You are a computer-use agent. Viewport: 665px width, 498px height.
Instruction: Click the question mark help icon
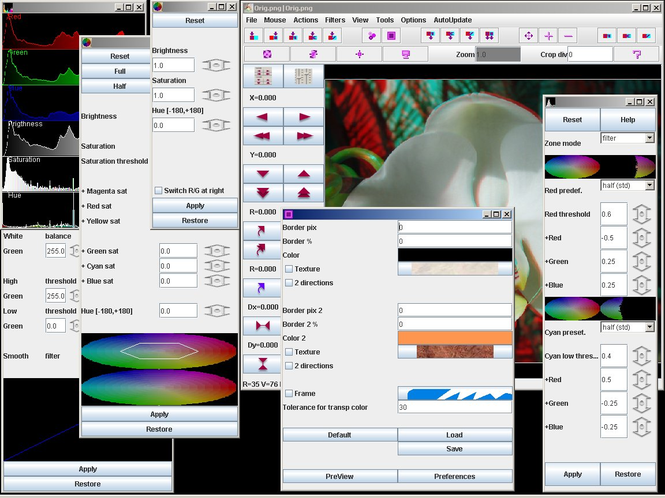pos(637,54)
